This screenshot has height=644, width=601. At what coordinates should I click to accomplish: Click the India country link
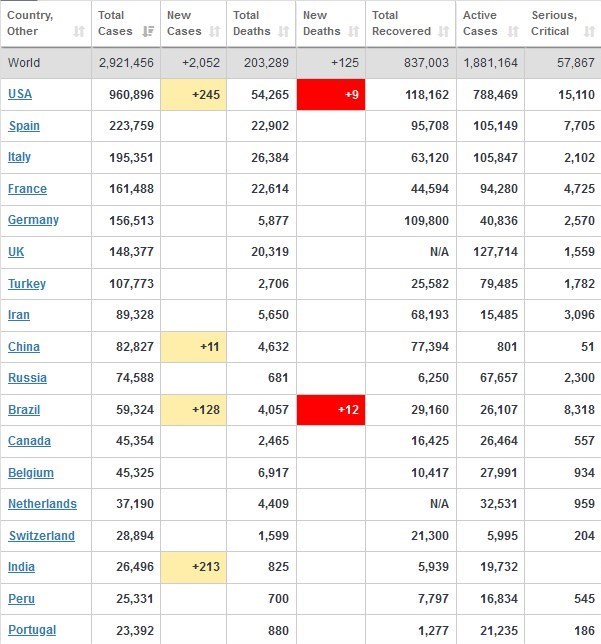coord(21,567)
